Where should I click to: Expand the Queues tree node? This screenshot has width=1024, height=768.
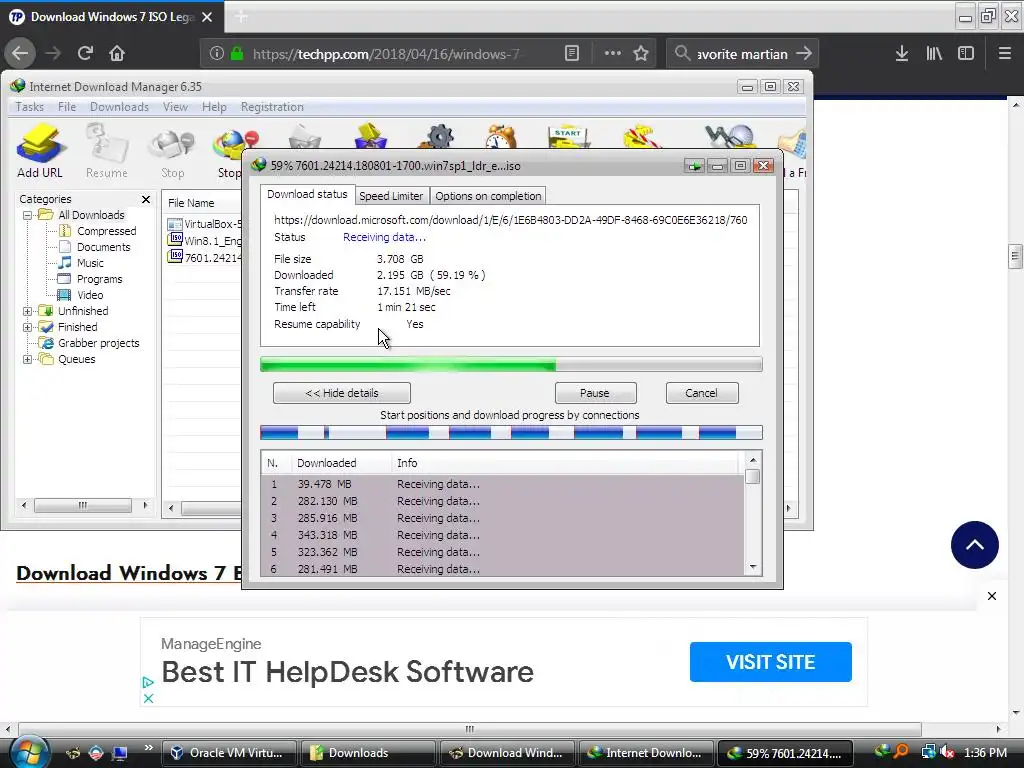(x=27, y=359)
